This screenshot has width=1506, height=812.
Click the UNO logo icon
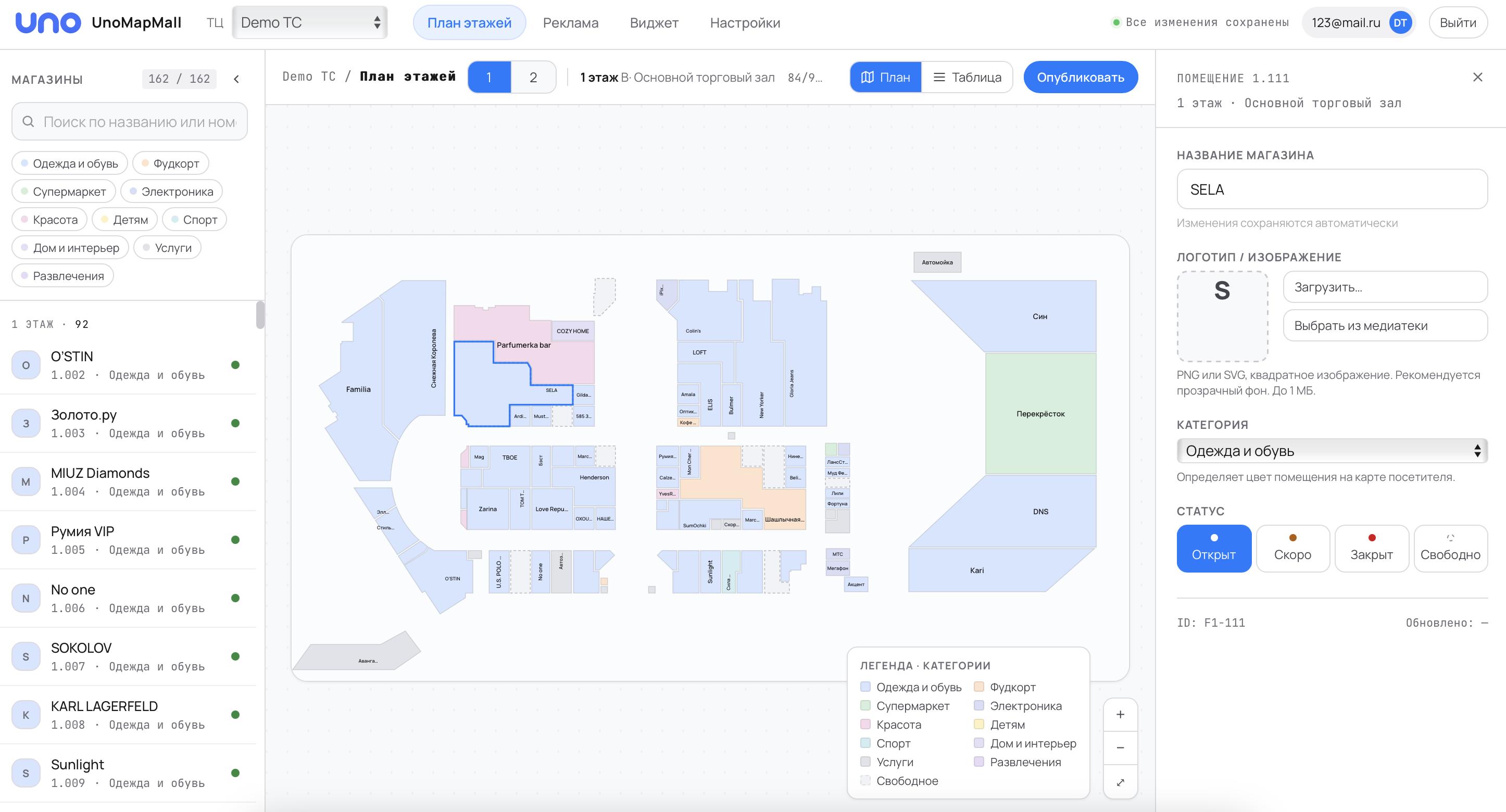click(48, 22)
